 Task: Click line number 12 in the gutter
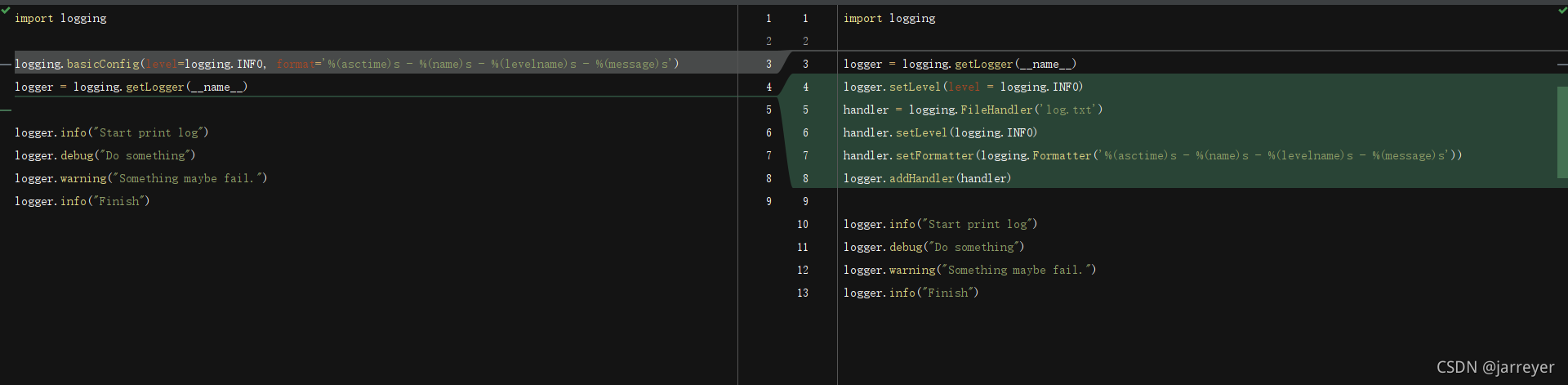(x=803, y=270)
